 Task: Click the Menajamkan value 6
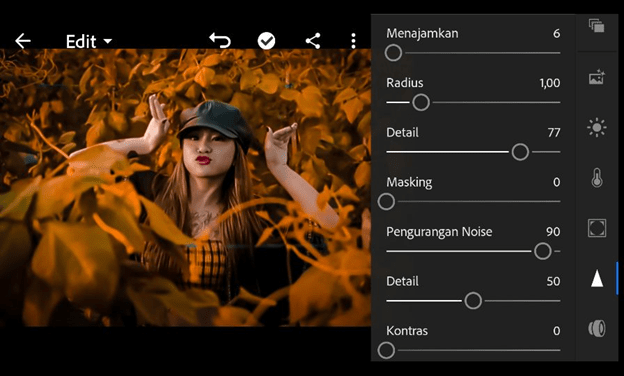coord(556,33)
